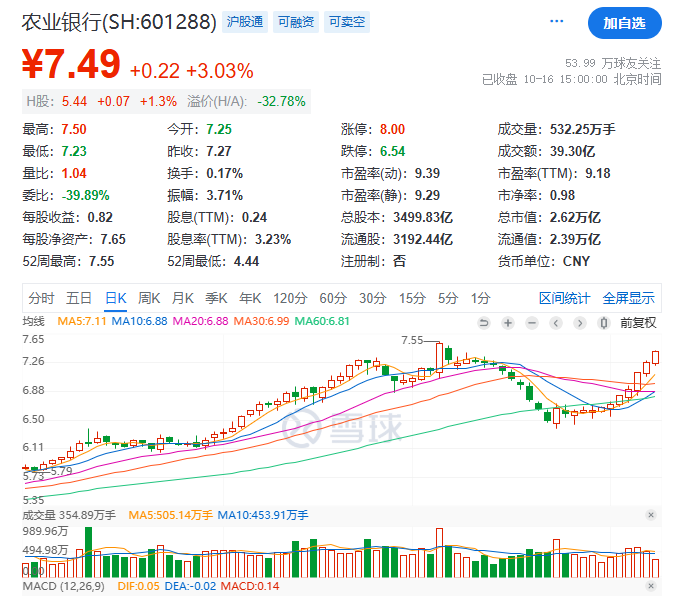Click the 均线 indicator label

(34, 321)
